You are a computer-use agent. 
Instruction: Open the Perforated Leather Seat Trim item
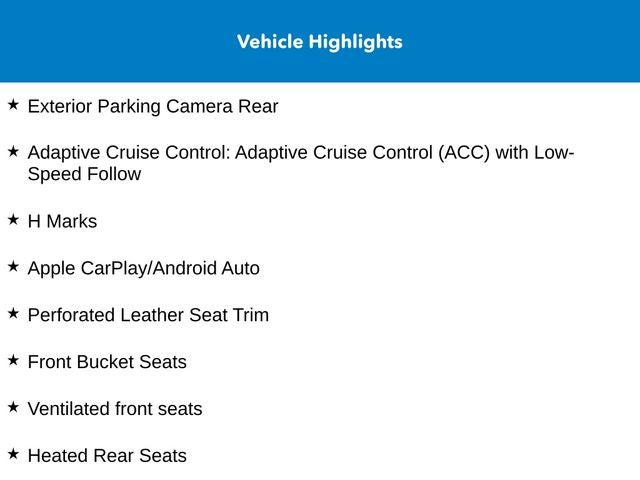(x=148, y=316)
